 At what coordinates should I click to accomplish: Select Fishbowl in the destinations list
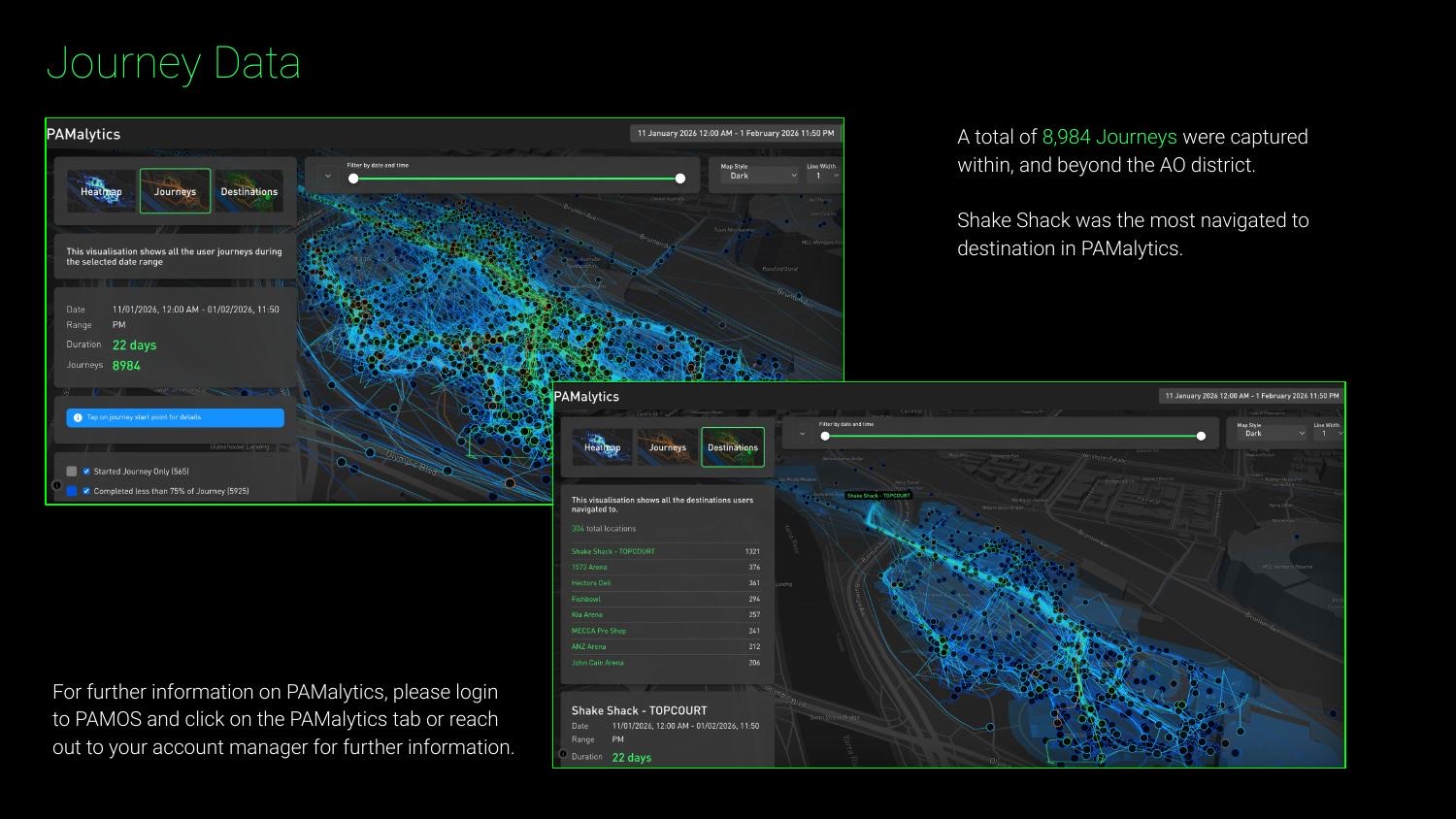tap(666, 599)
